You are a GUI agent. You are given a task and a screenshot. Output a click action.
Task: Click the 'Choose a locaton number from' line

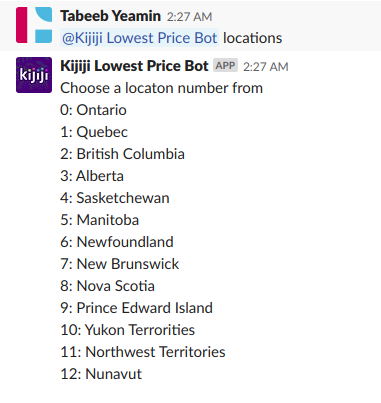(x=161, y=88)
